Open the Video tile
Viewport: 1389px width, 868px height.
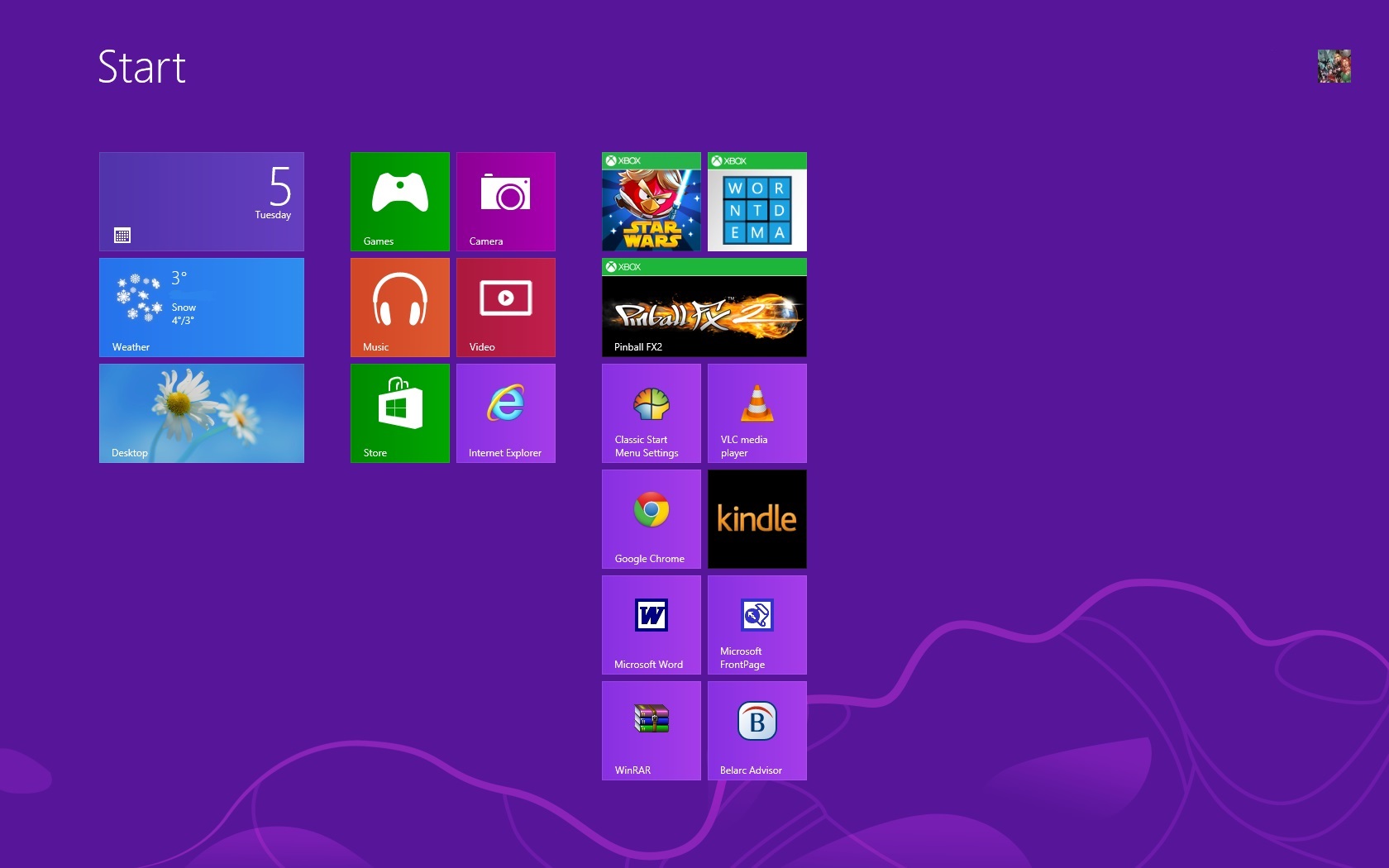[x=506, y=308]
